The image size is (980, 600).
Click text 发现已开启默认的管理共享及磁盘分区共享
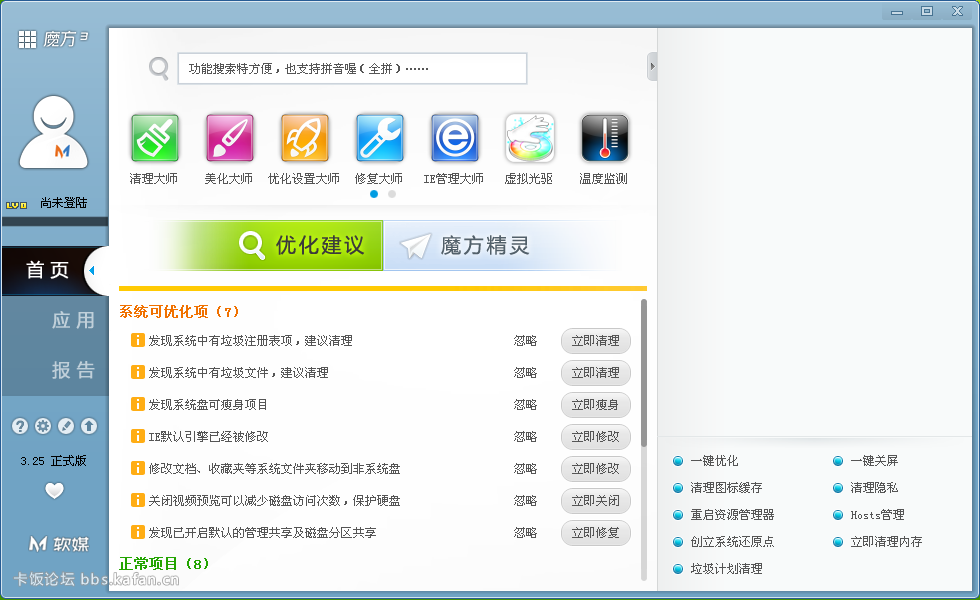[262, 532]
